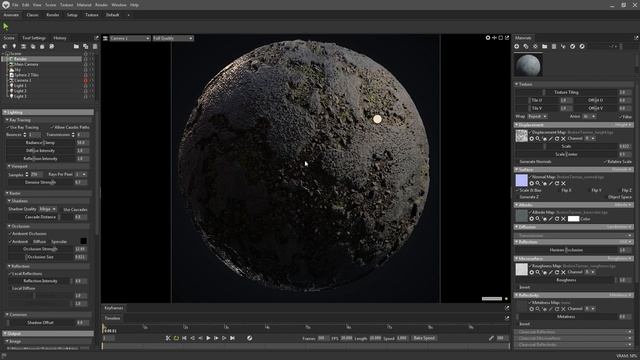Switch to the History tab

tap(60, 38)
